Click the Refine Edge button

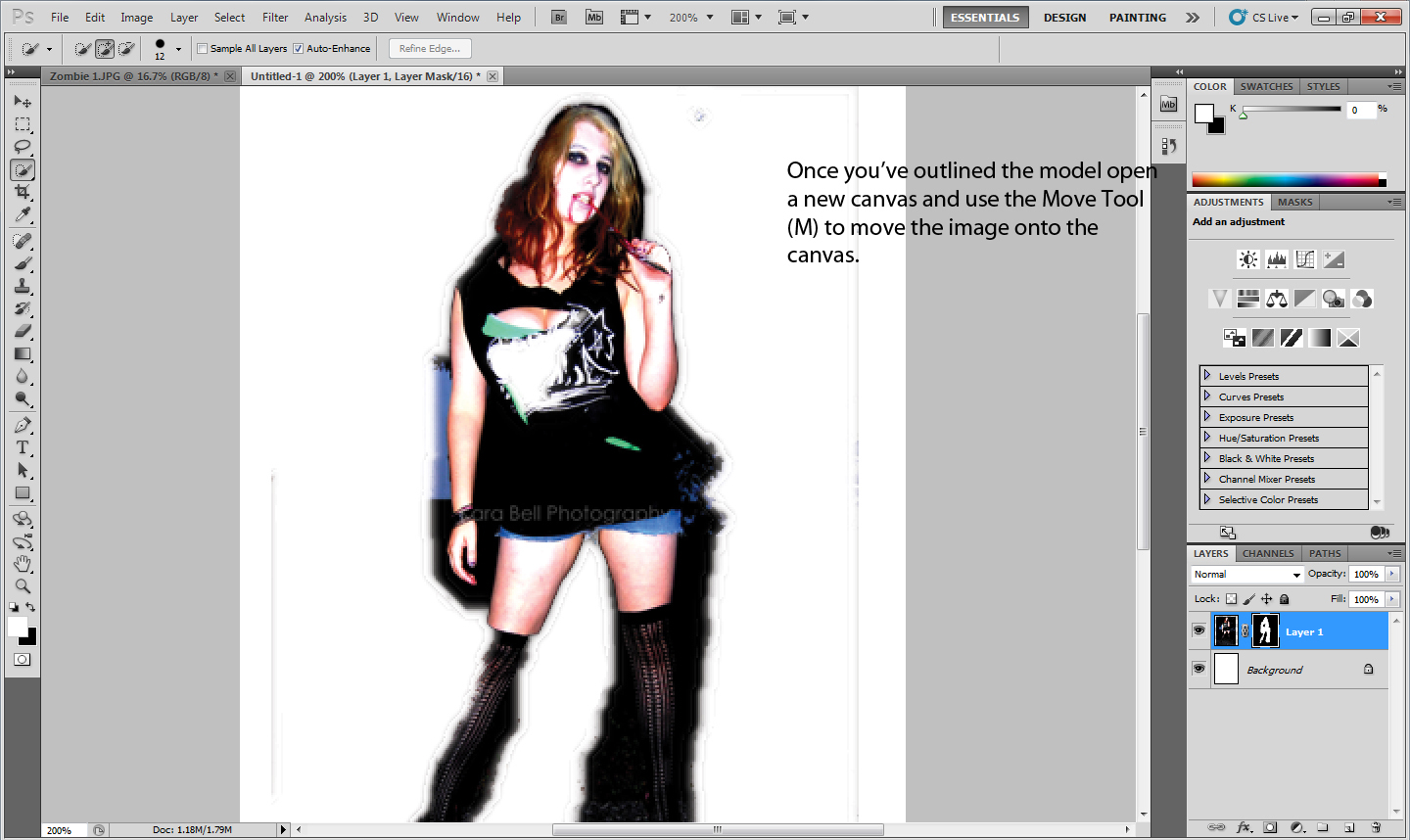pos(429,48)
